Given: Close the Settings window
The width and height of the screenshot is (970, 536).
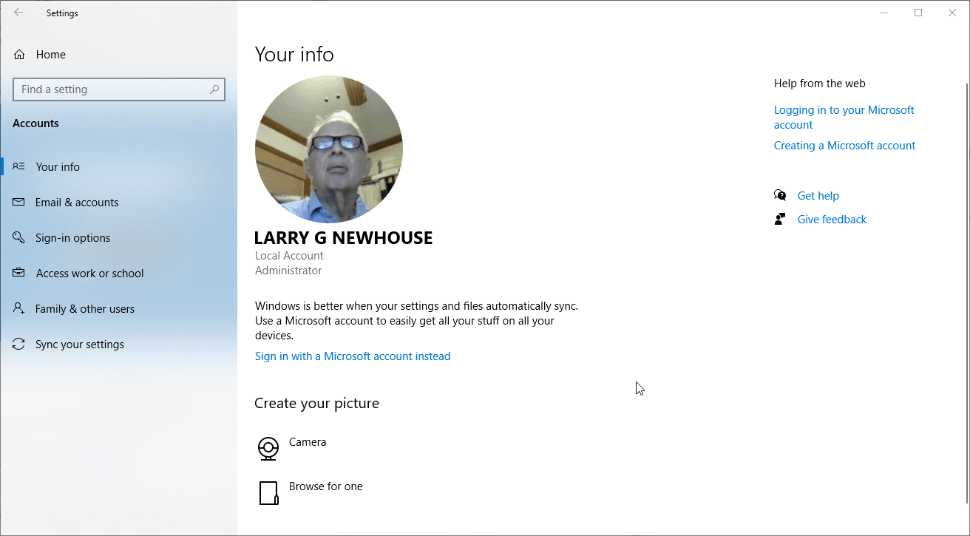Looking at the screenshot, I should click(x=952, y=12).
